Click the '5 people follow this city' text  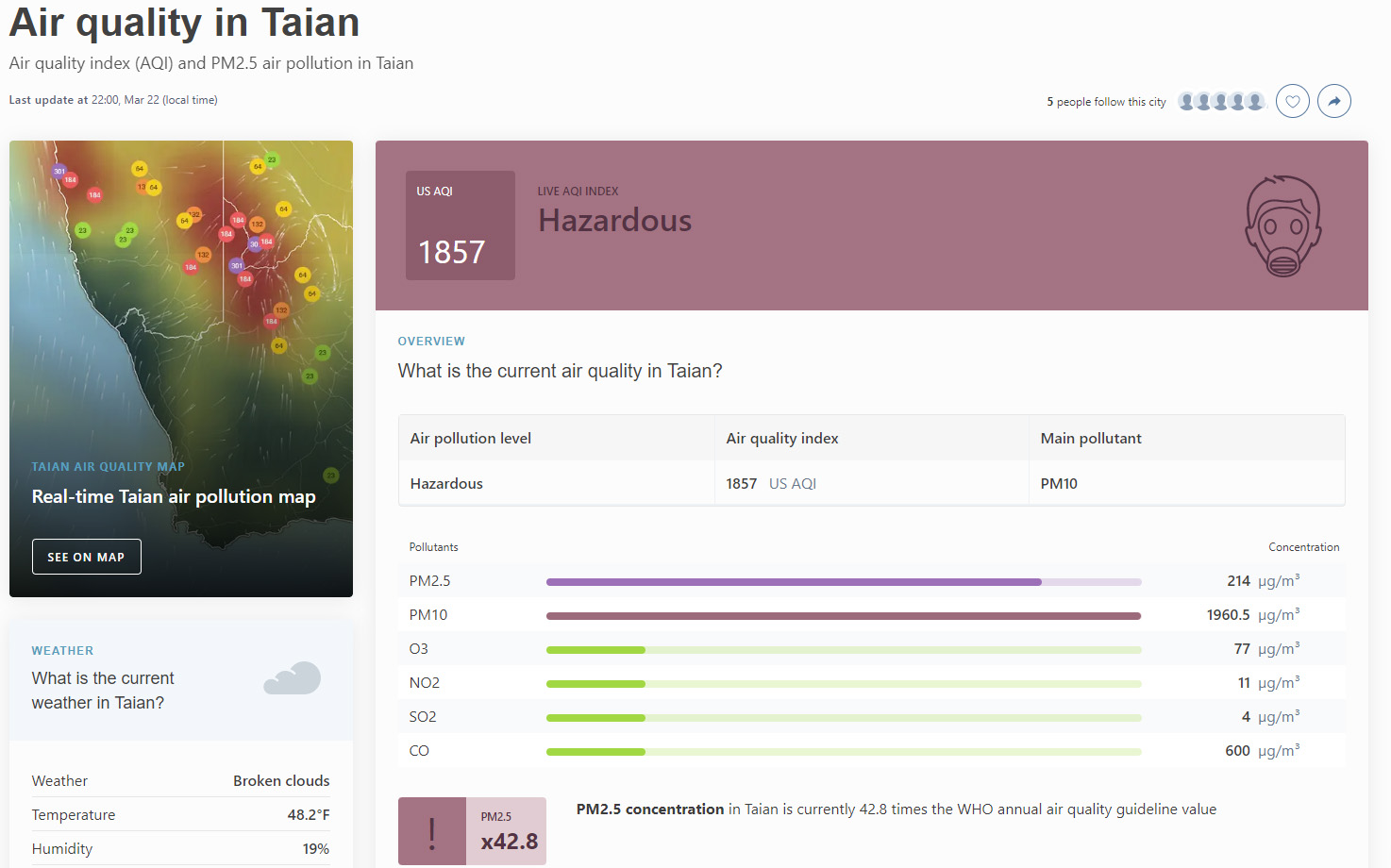(x=1106, y=102)
